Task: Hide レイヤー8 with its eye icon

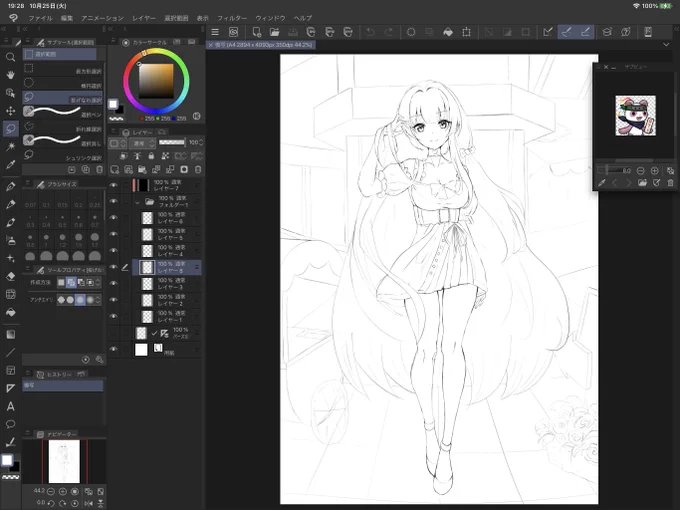Action: pos(114,267)
